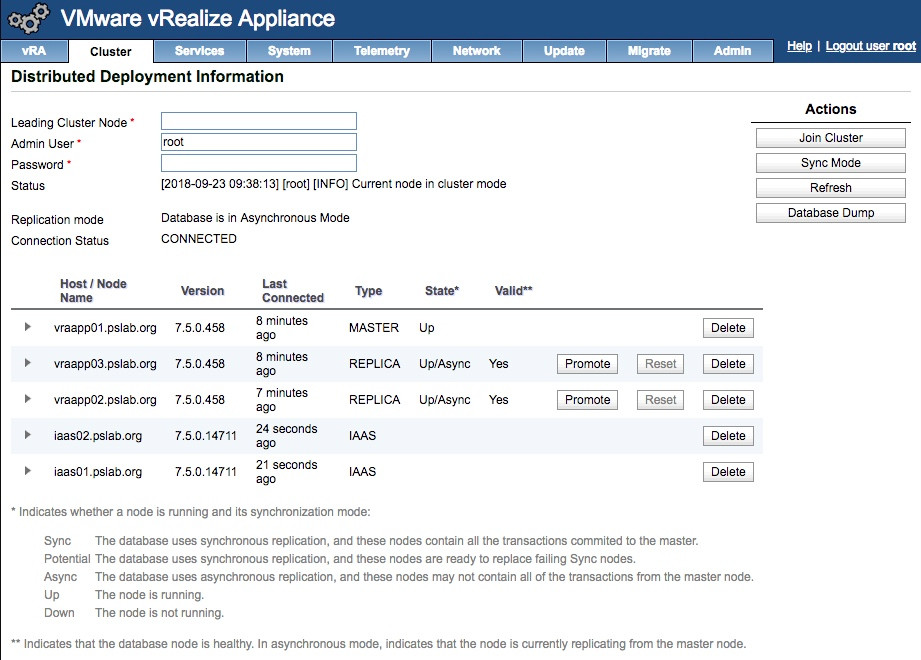Delete the vraapp03.pslab.org node
Screen dimensions: 921x660
[x=728, y=364]
